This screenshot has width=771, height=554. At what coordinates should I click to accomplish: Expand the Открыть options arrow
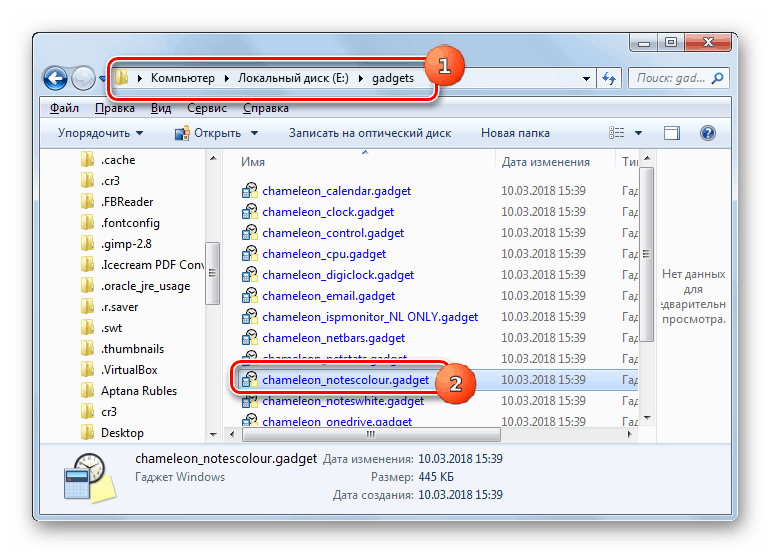coord(254,133)
